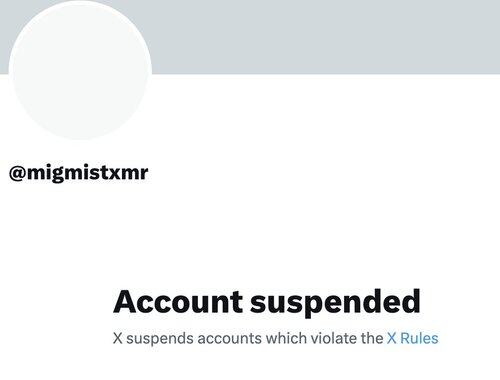Click the Account suspended heading

tap(267, 302)
